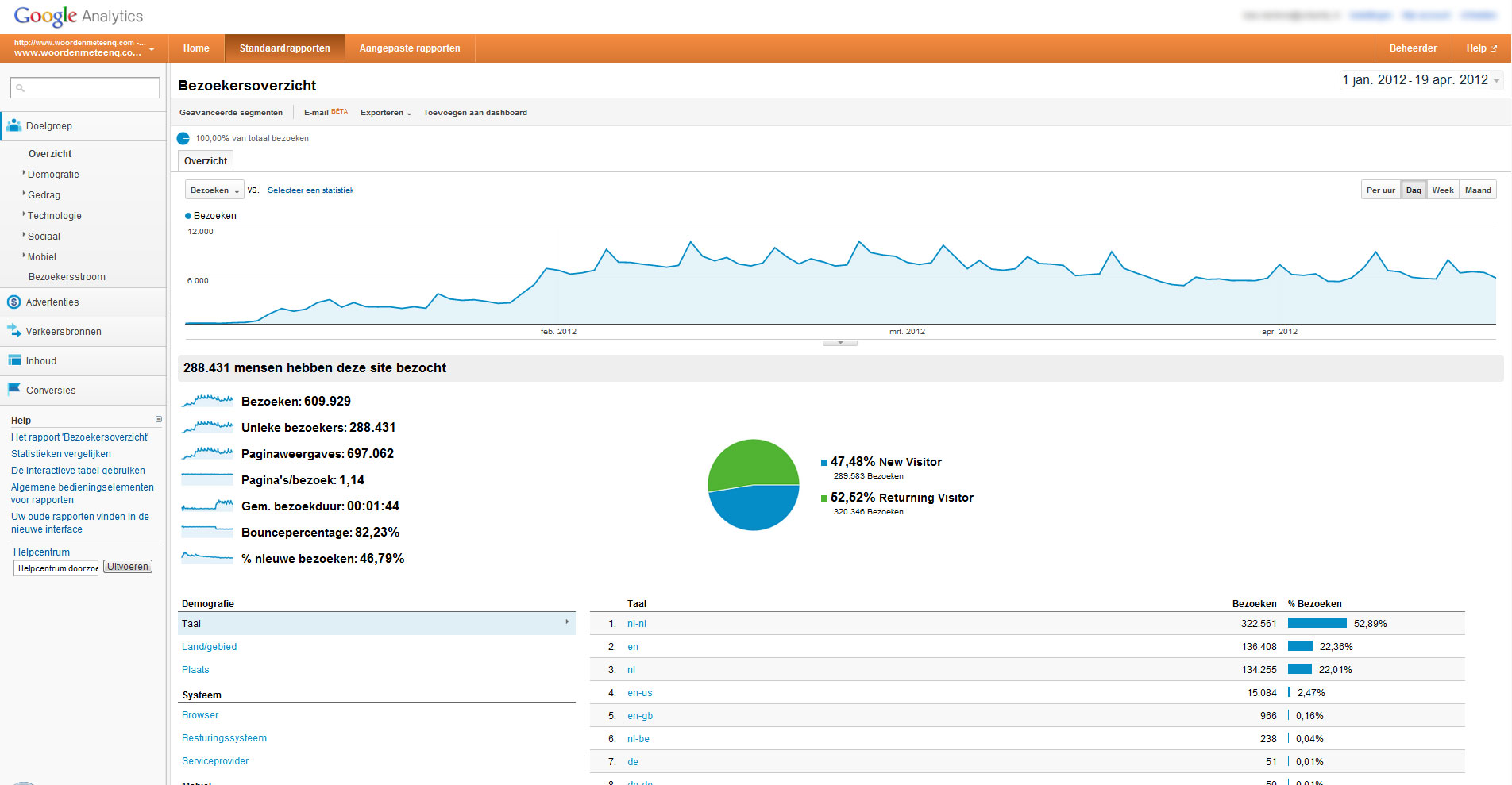Image resolution: width=1512 pixels, height=785 pixels.
Task: Expand the Gedrag menu item
Action: (x=43, y=194)
